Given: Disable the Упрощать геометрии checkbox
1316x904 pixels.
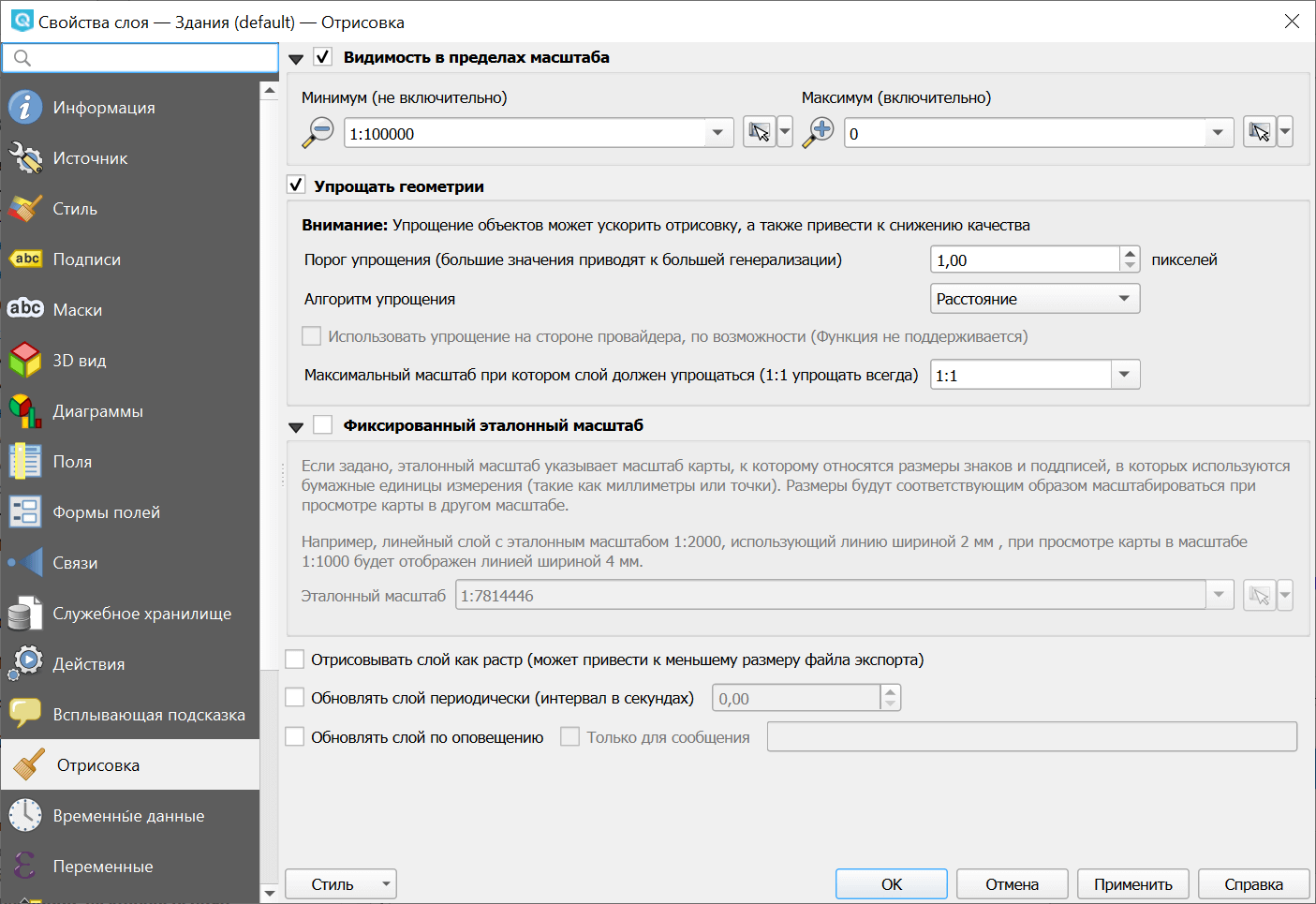Looking at the screenshot, I should click(x=296, y=185).
